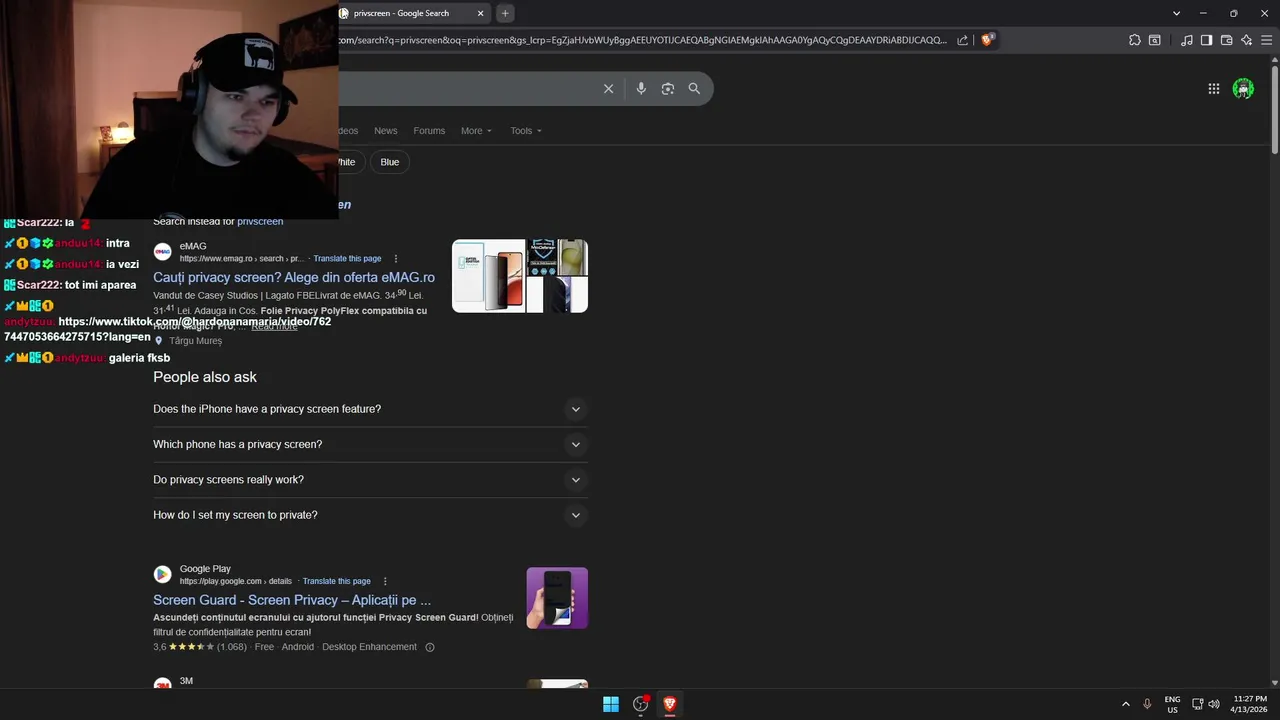
Task: Expand 'Which phone has a privacy screen?'
Action: tap(370, 444)
